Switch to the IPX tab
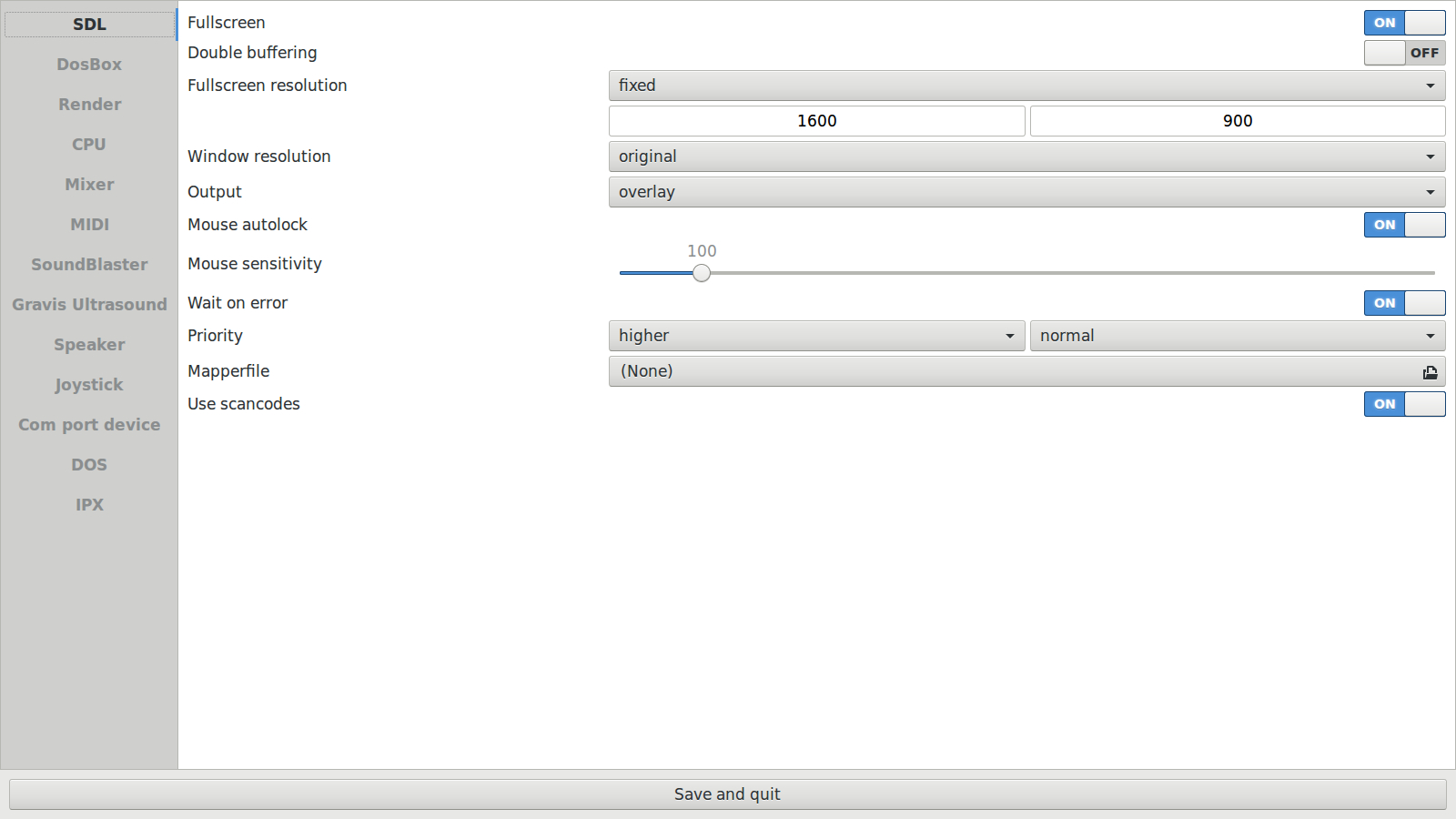This screenshot has height=819, width=1456. [x=89, y=505]
